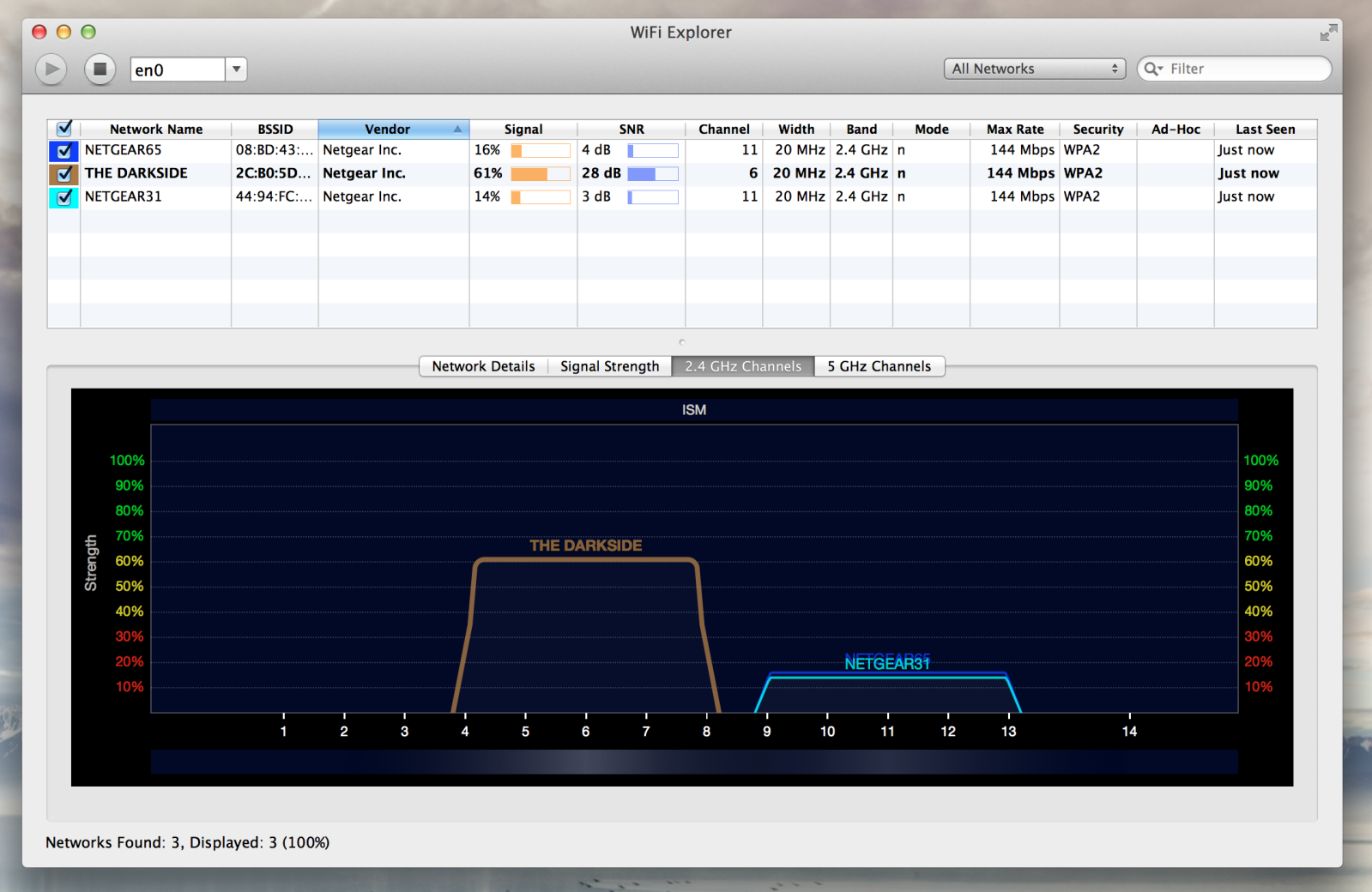Start scanning with the play button
1372x892 pixels.
click(x=51, y=69)
